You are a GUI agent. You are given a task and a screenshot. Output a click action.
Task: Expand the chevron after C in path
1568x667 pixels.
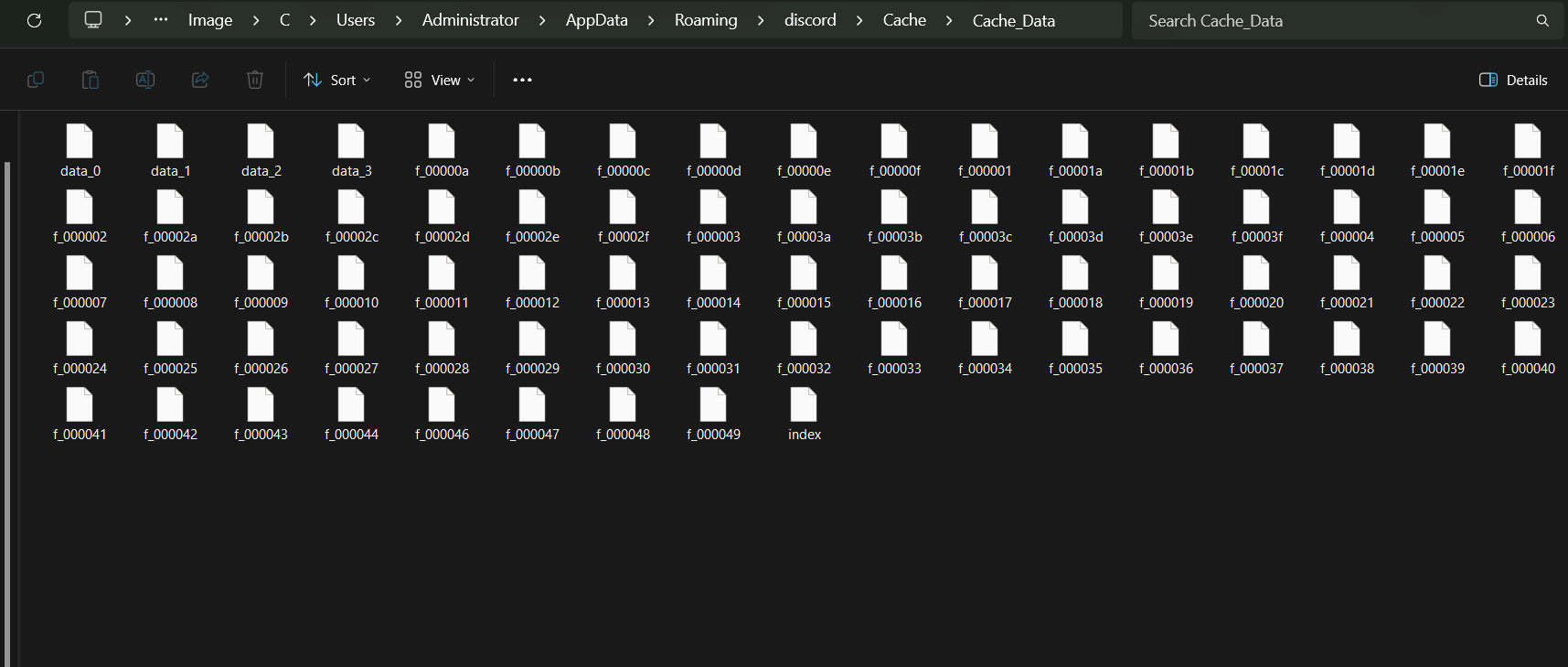point(313,20)
